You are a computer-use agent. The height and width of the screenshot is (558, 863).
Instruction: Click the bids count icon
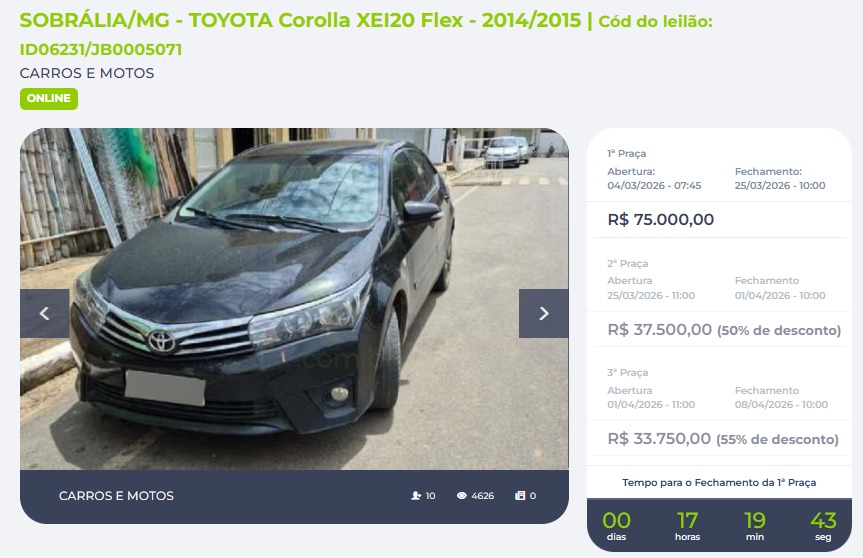click(520, 496)
